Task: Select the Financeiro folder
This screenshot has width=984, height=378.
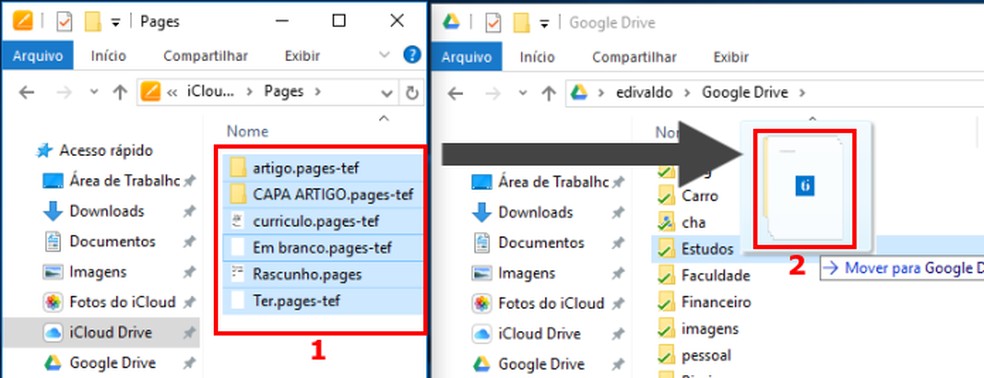Action: [703, 302]
